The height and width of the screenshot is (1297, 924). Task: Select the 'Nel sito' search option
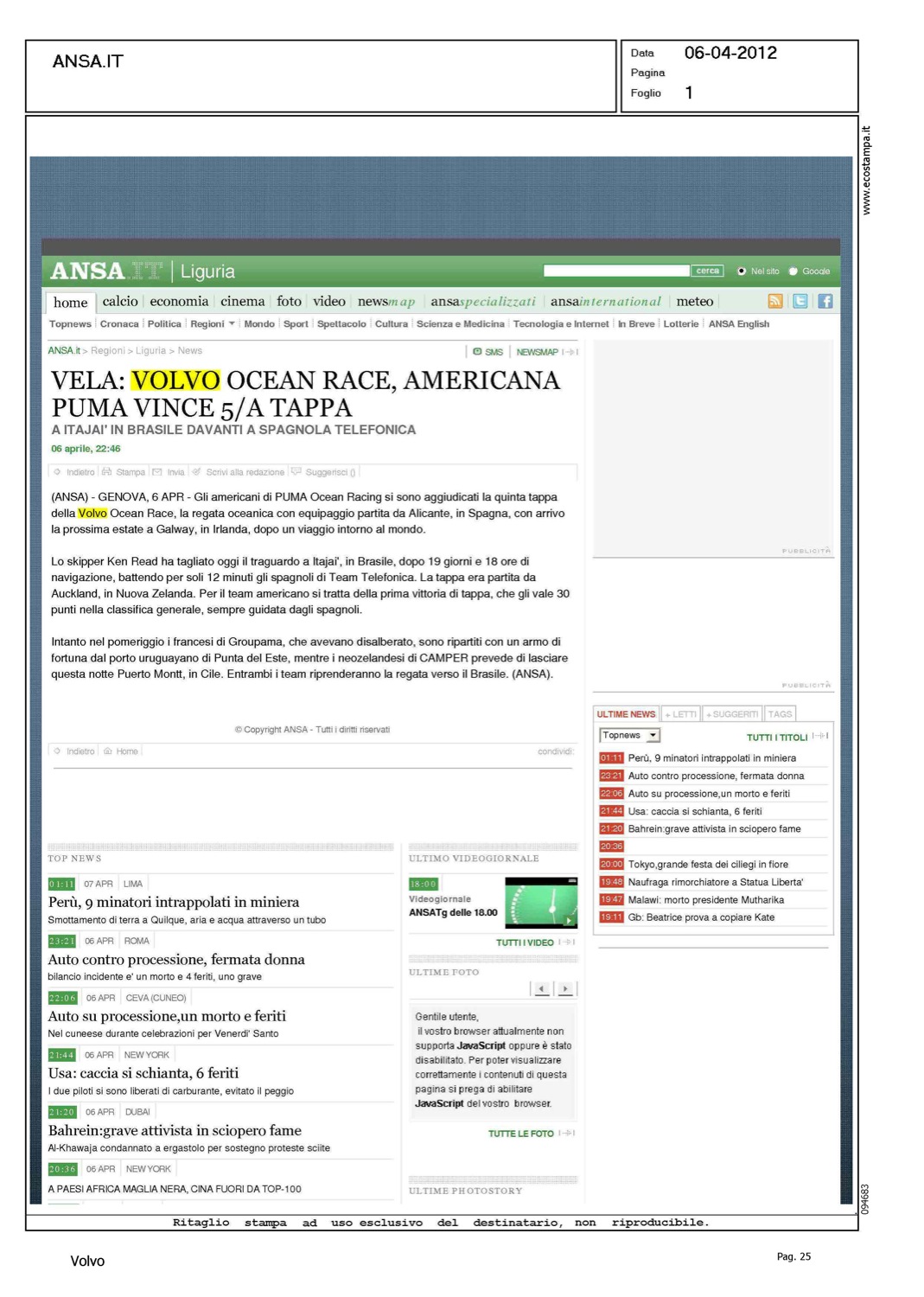741,272
